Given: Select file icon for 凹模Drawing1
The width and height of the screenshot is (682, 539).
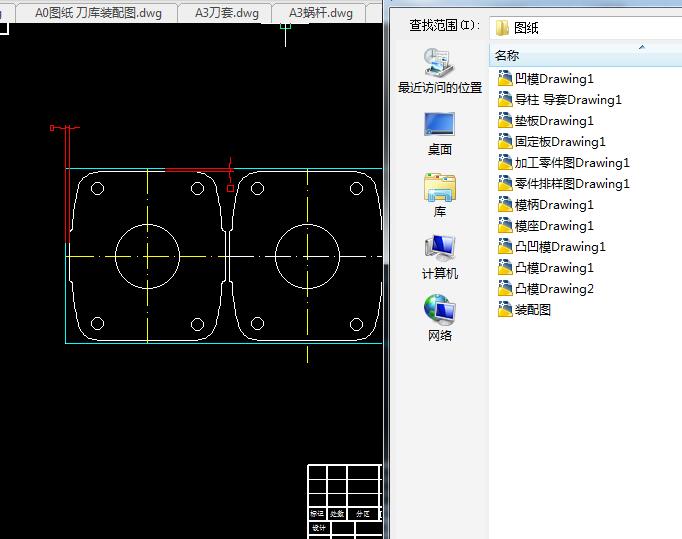Looking at the screenshot, I should click(505, 78).
